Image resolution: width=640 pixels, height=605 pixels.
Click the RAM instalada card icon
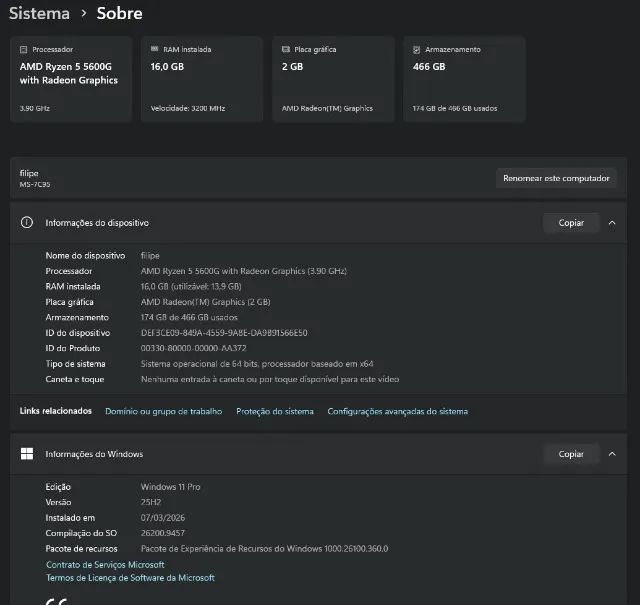[x=154, y=49]
